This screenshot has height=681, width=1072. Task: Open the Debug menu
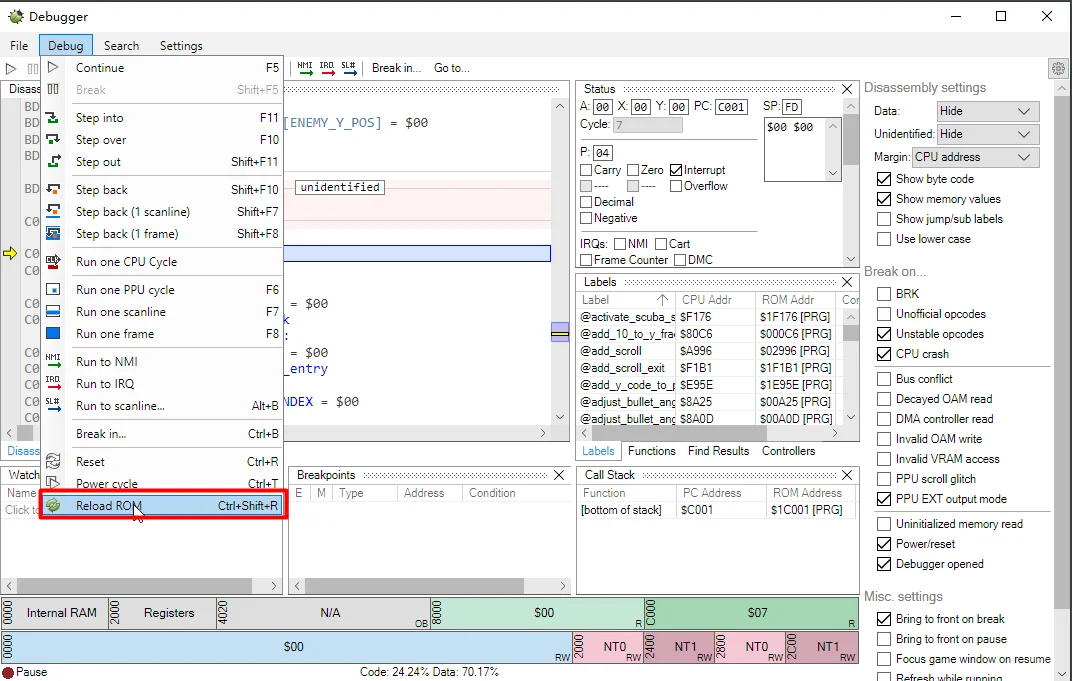pyautogui.click(x=66, y=45)
